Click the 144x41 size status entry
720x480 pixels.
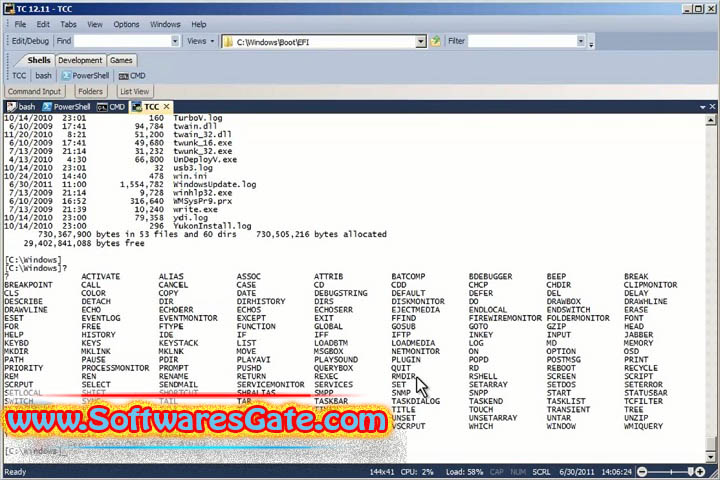click(x=382, y=472)
